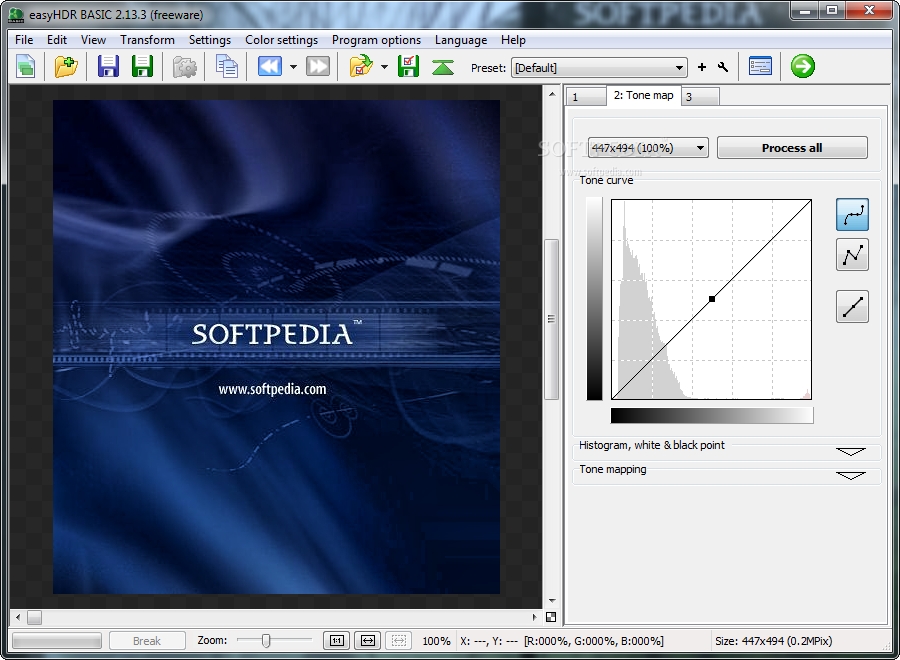Open the Settings menu
This screenshot has height=660, width=900.
(x=210, y=40)
